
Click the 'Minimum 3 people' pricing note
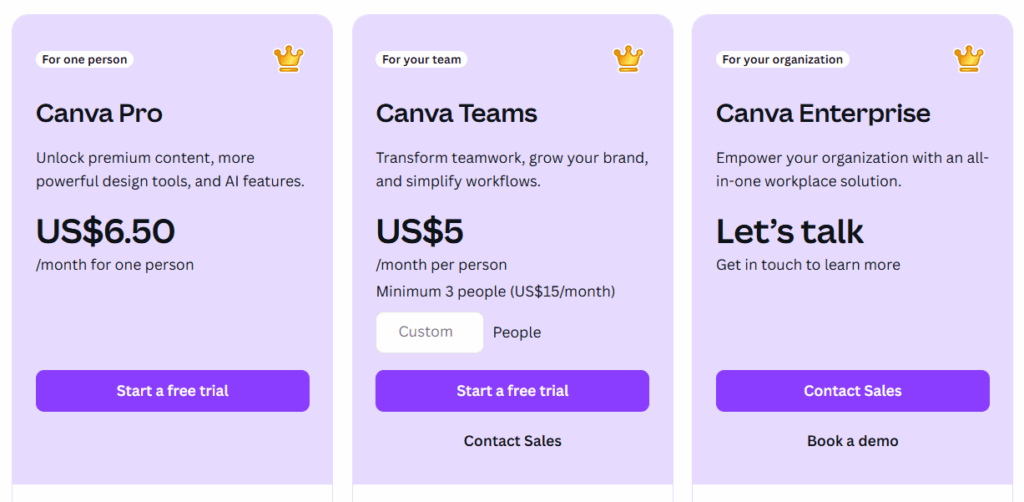(495, 292)
